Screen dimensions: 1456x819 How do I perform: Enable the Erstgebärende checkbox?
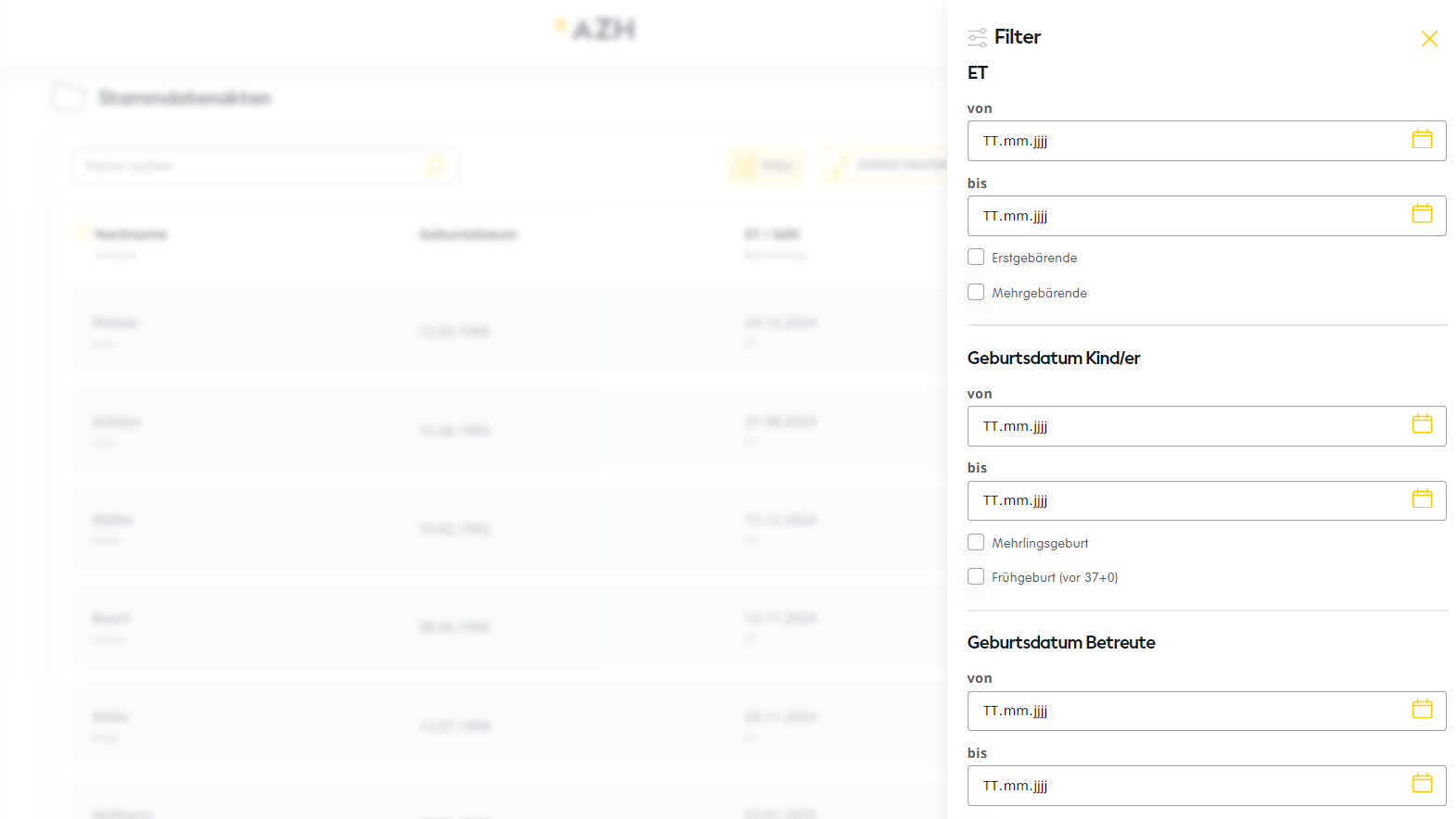[976, 257]
